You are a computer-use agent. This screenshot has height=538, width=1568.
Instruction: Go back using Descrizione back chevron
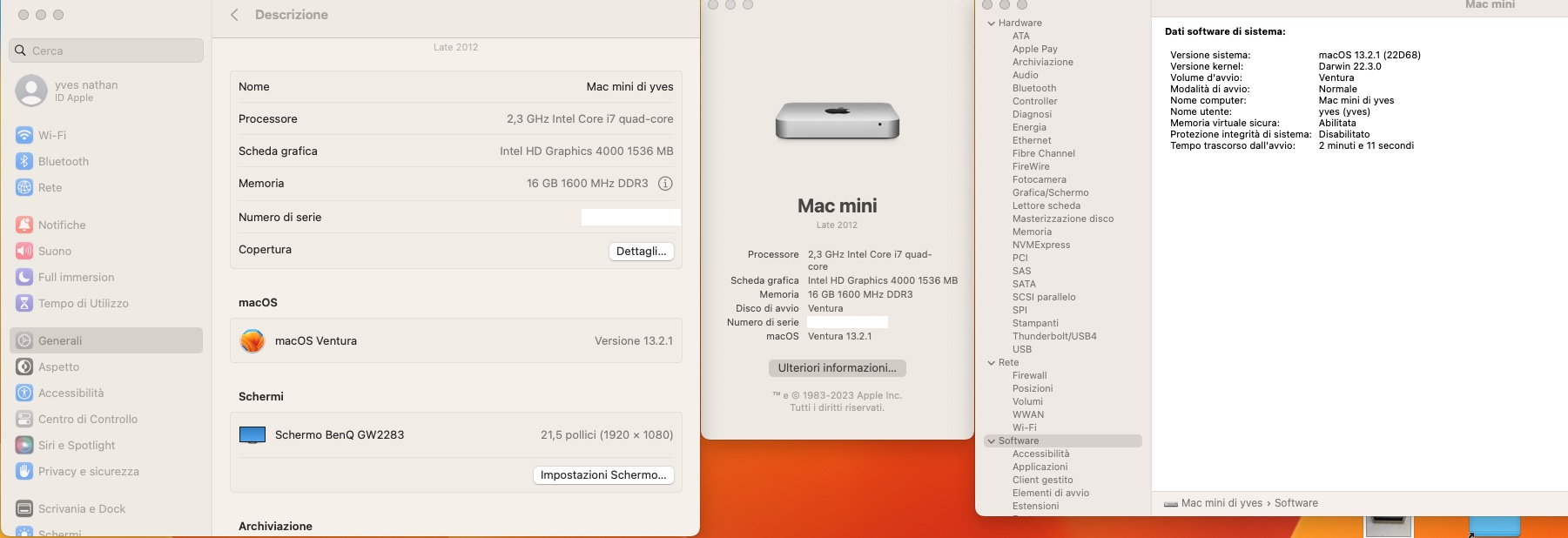click(x=234, y=15)
